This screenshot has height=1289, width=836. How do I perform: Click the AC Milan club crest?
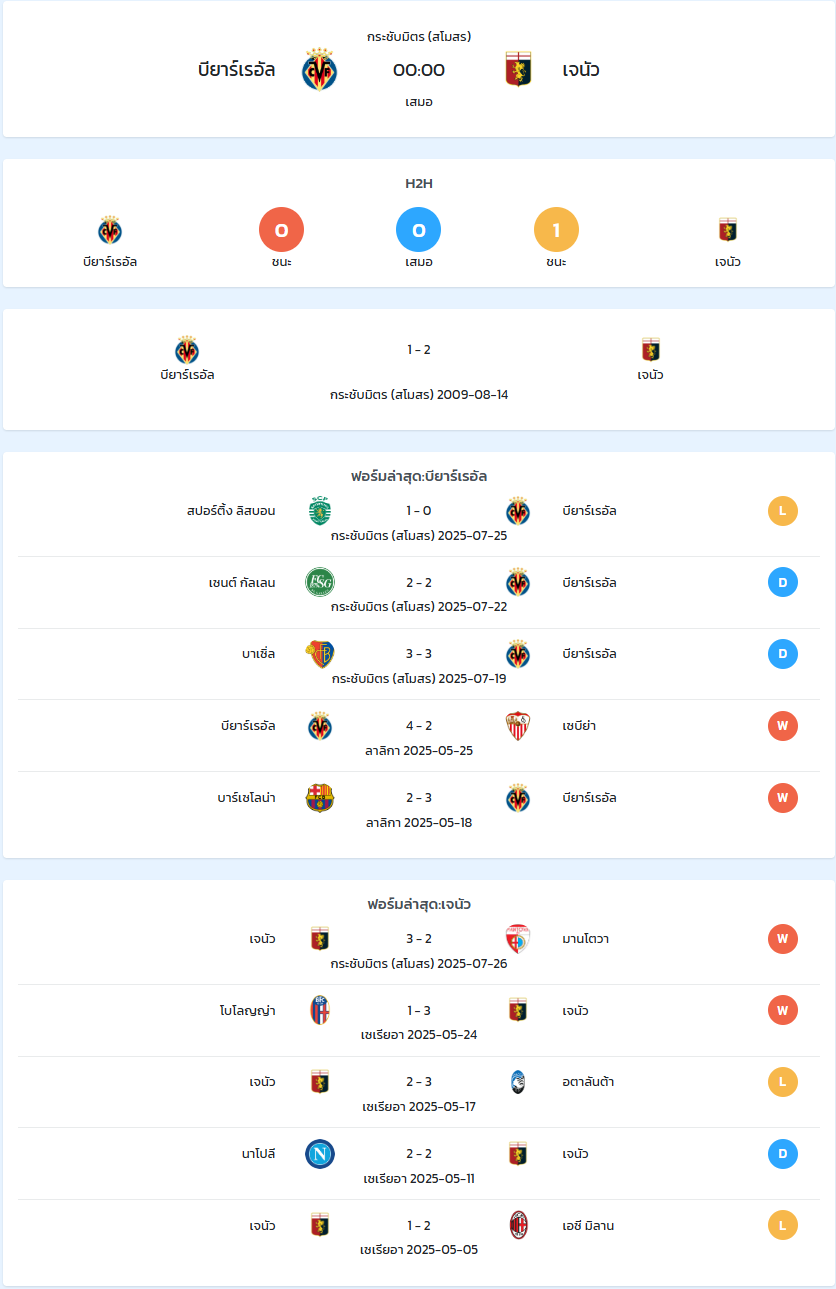(518, 1225)
